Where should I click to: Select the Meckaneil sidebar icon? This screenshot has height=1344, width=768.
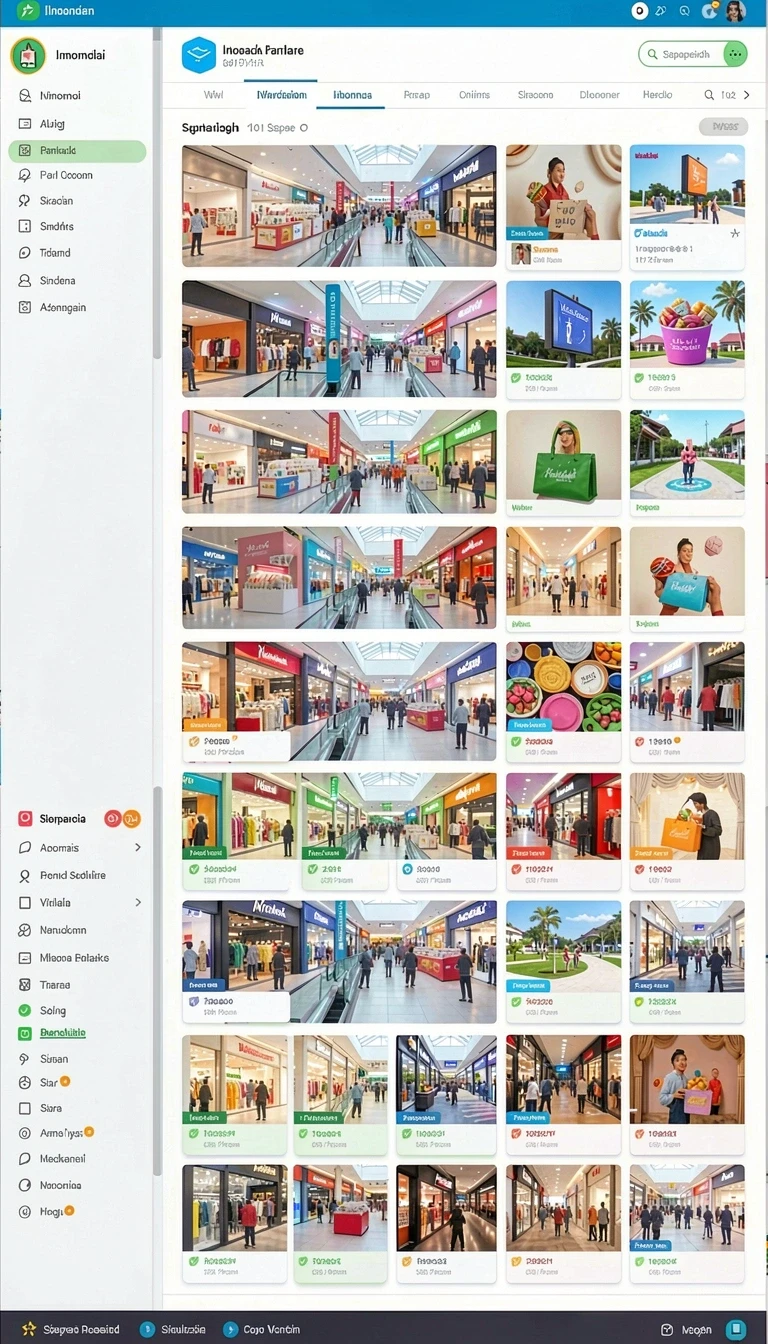pyautogui.click(x=25, y=1159)
